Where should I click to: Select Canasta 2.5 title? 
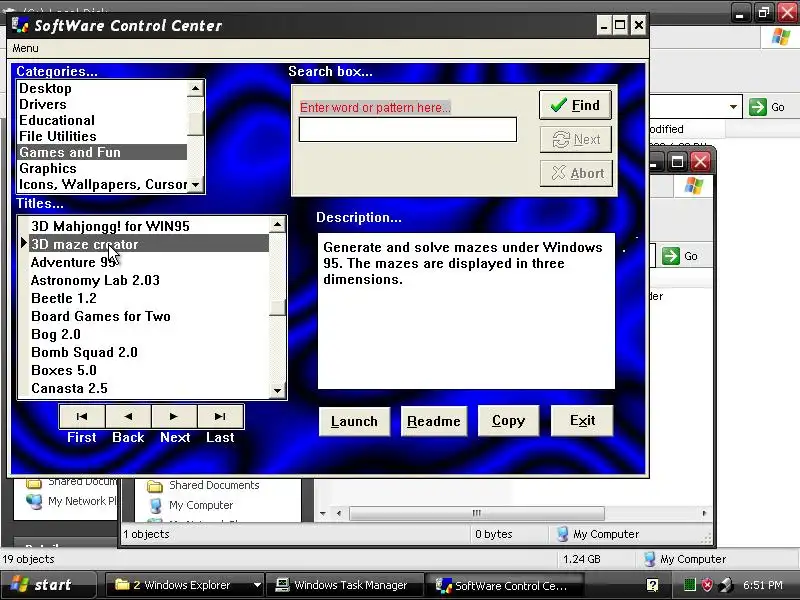pos(149,388)
